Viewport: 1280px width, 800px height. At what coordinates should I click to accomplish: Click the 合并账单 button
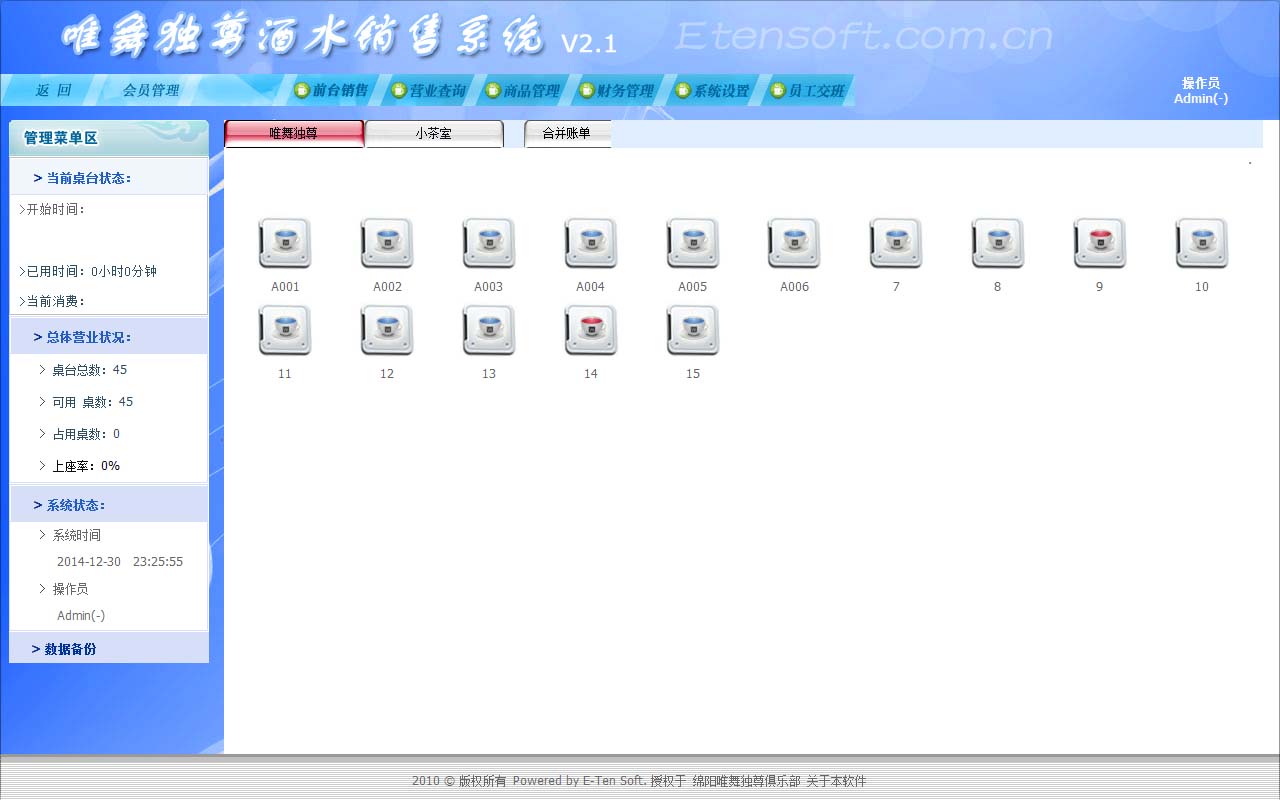coord(566,133)
